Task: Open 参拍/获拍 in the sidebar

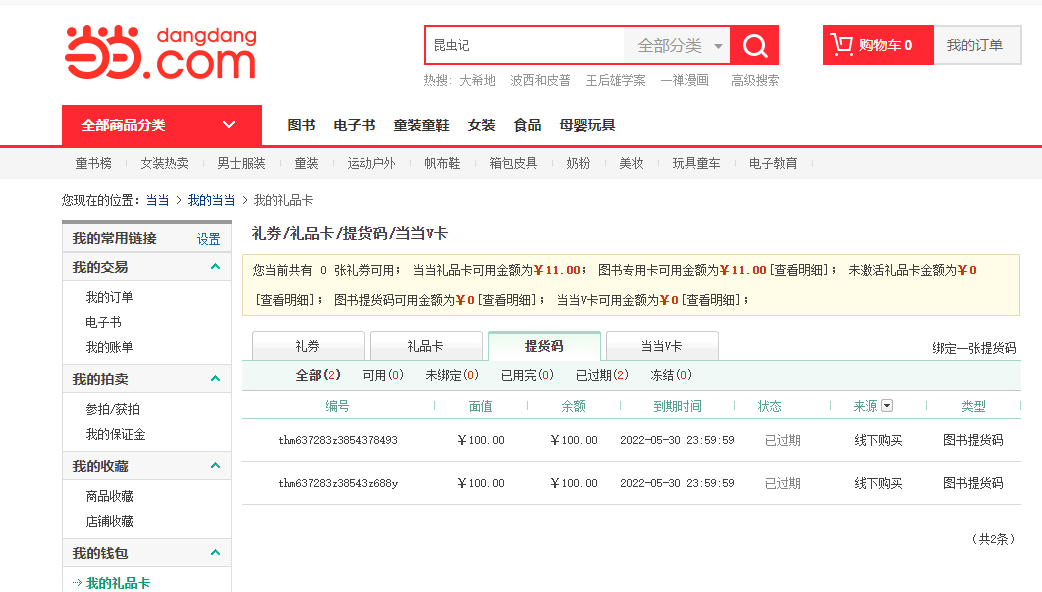Action: 112,409
